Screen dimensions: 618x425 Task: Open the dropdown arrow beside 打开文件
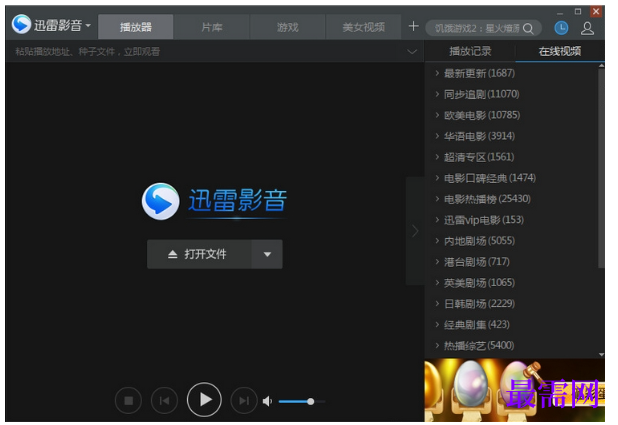(267, 254)
